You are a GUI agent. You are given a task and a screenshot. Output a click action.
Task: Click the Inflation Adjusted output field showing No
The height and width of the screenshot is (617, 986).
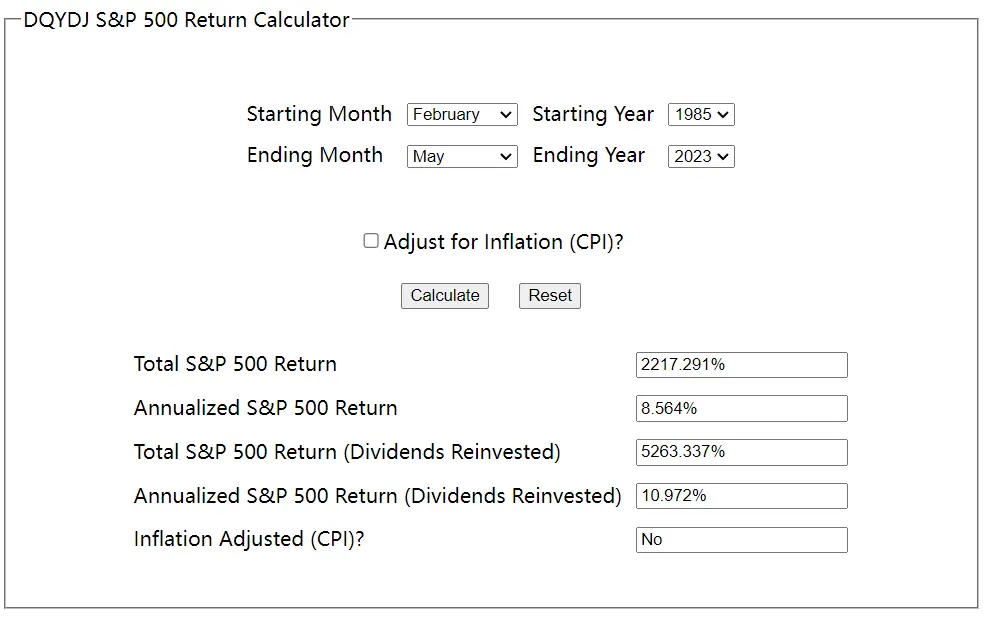741,540
